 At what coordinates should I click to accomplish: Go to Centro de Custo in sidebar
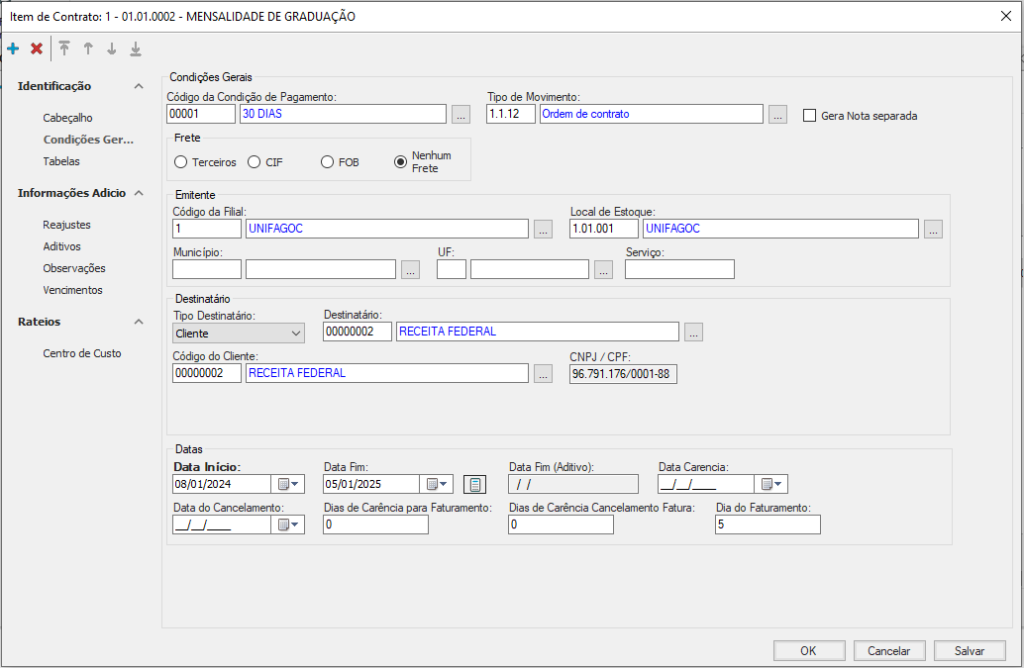click(82, 353)
